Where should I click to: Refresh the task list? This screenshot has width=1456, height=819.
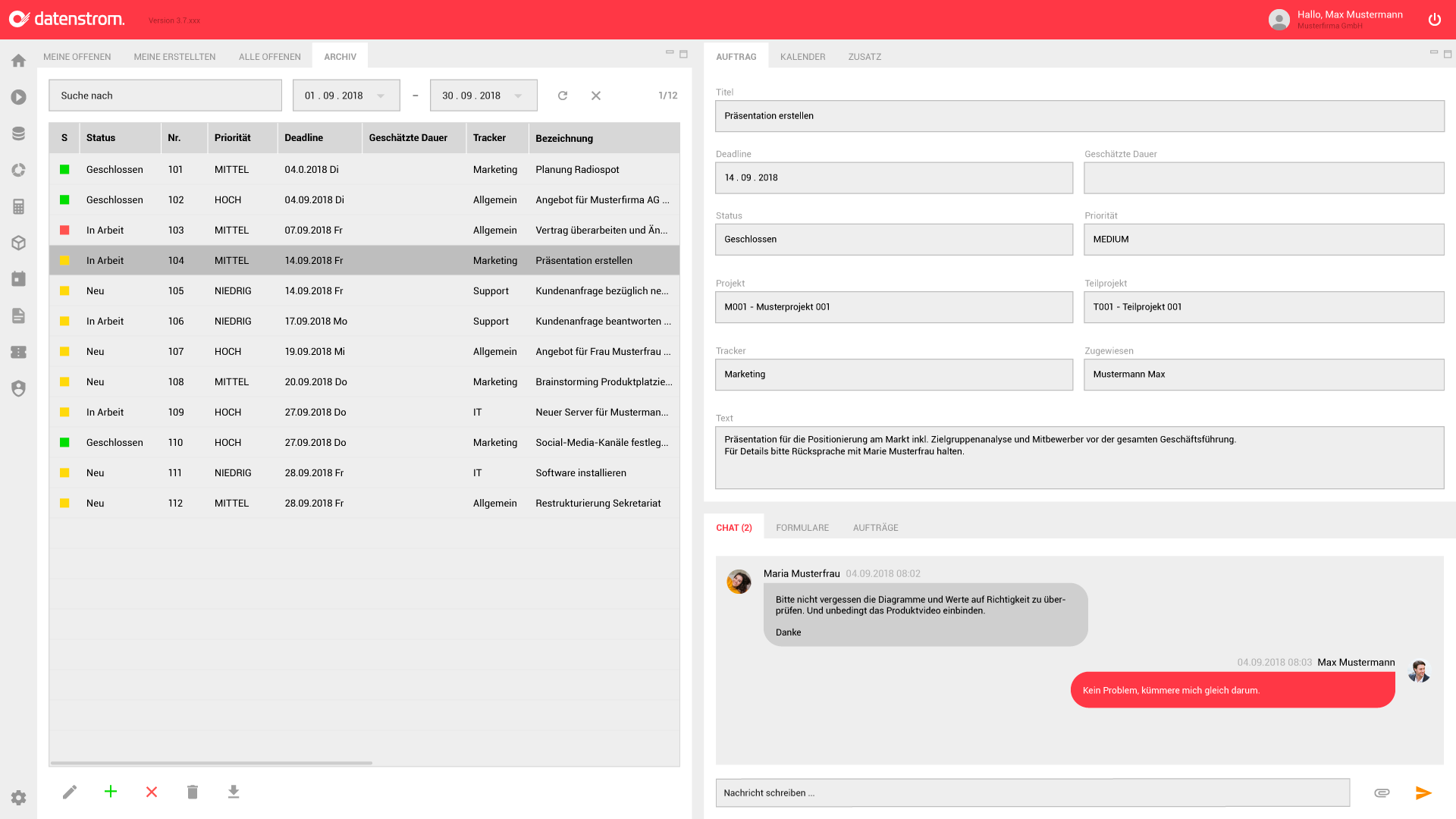pyautogui.click(x=563, y=96)
